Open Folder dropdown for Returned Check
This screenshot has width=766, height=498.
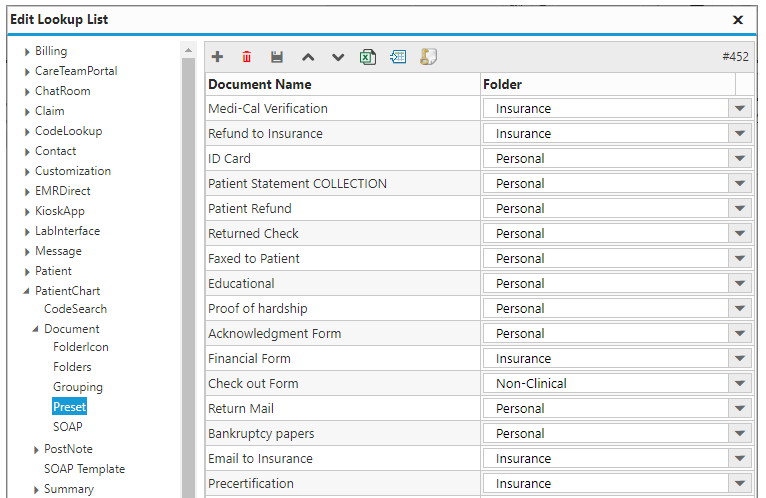coord(740,234)
